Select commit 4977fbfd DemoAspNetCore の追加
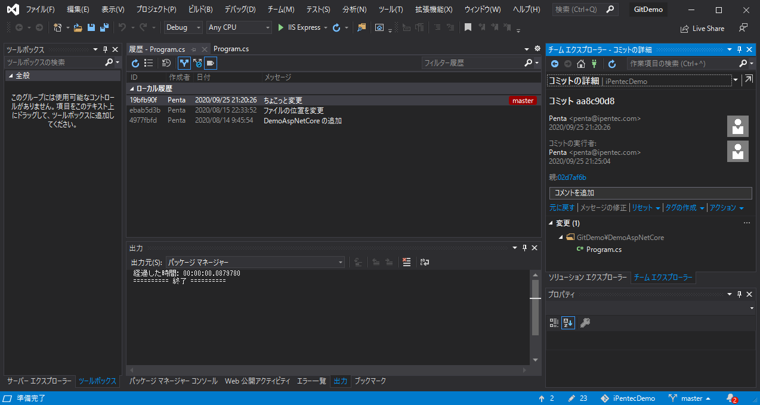 333,121
